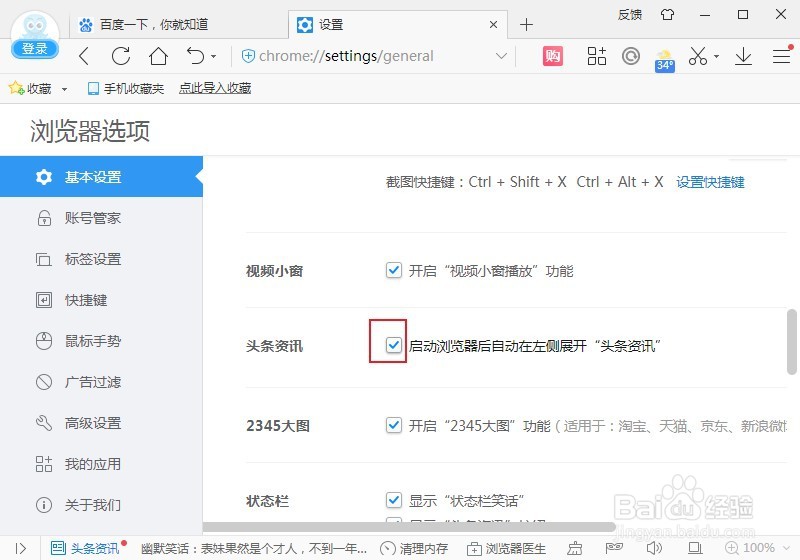The height and width of the screenshot is (560, 800).
Task: Click 设置快捷键 link
Action: [x=710, y=182]
